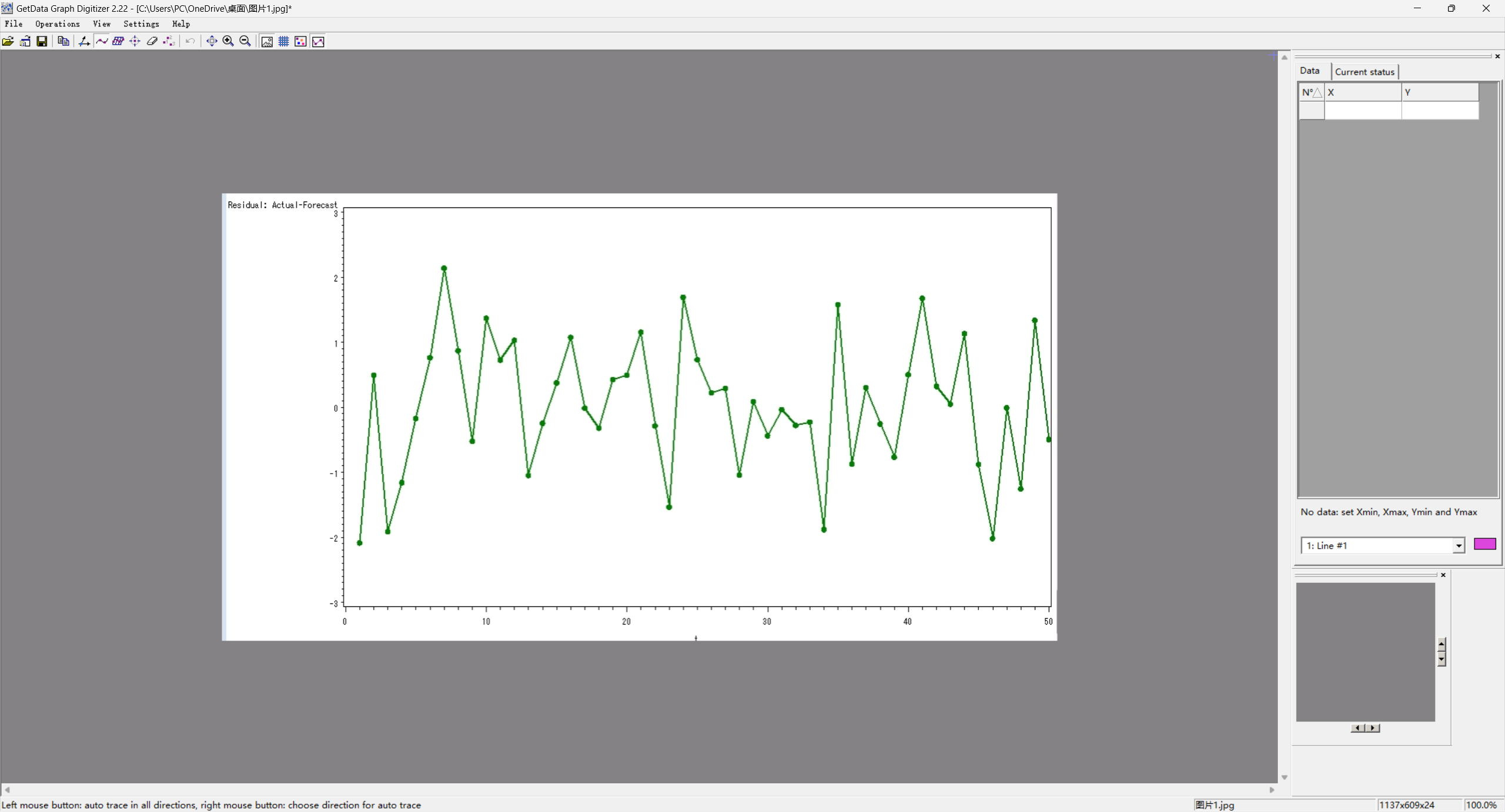Select the Point capture crosshair tool
Image resolution: width=1505 pixels, height=812 pixels.
click(x=135, y=41)
